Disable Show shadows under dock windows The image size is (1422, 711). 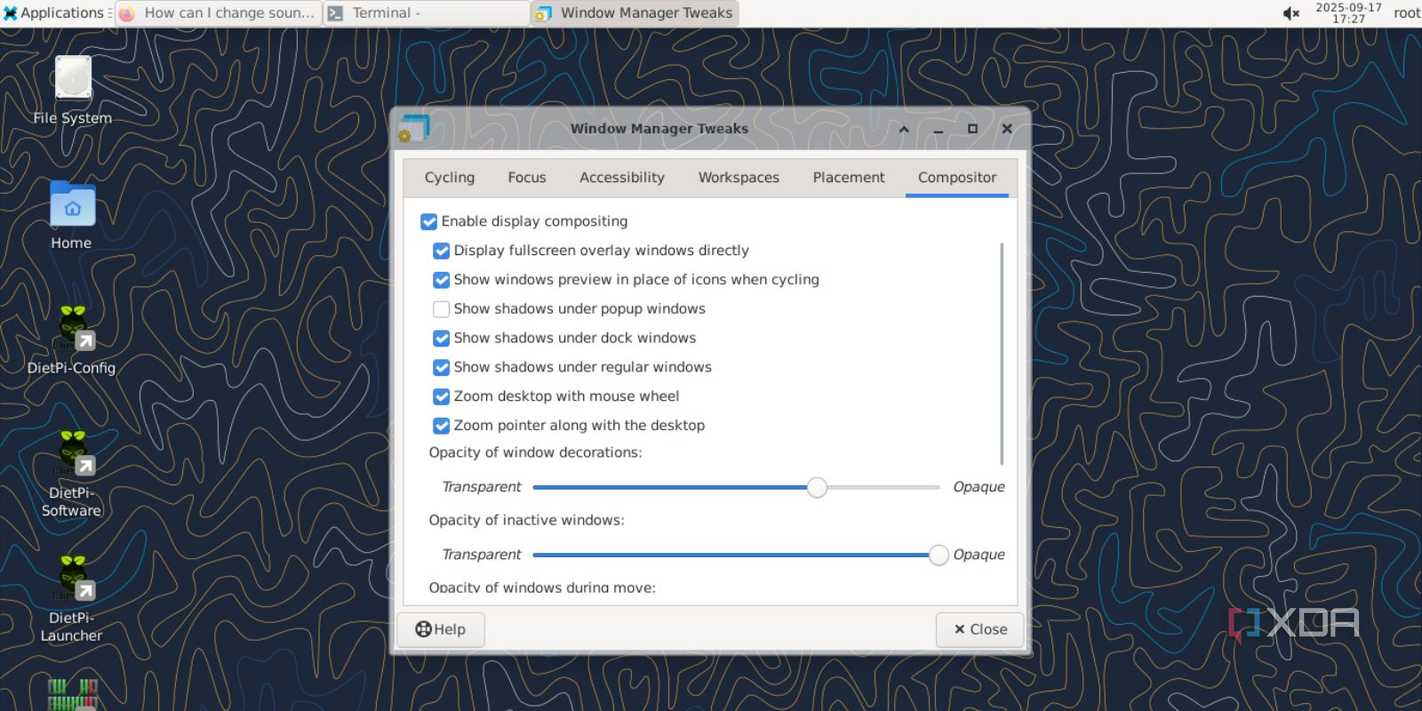(x=441, y=338)
